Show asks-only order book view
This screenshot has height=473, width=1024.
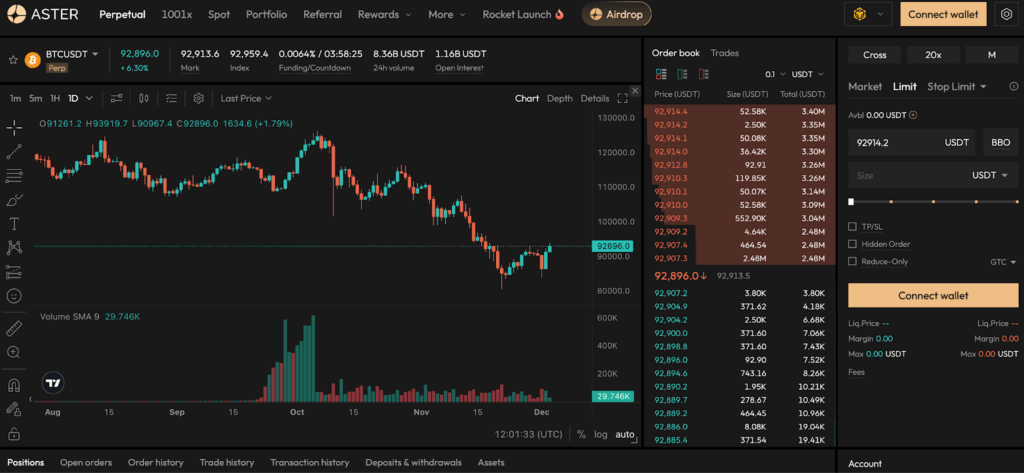[703, 74]
